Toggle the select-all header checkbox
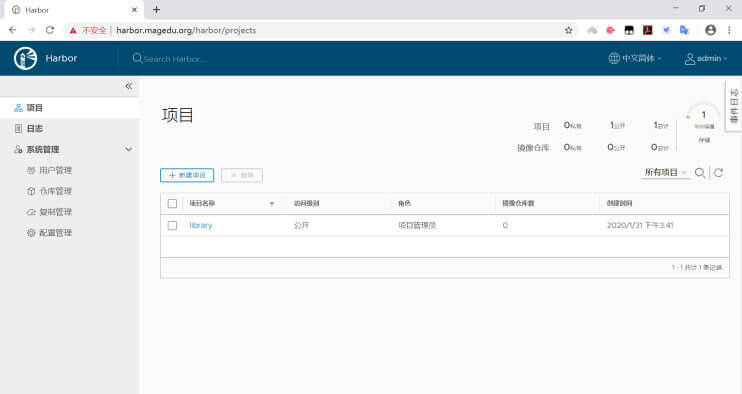Viewport: 742px width, 394px height. pos(172,203)
